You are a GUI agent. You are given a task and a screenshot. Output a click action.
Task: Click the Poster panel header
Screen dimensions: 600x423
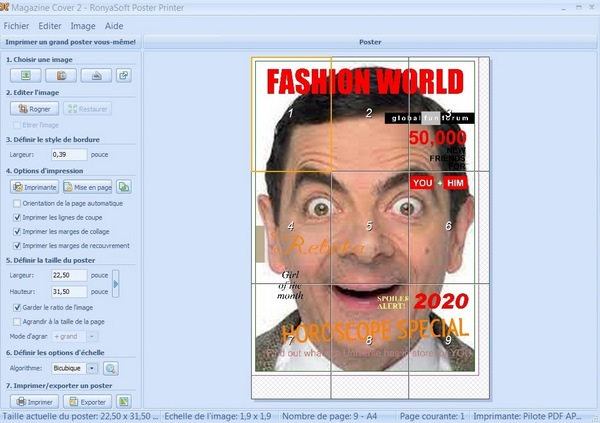(x=370, y=42)
